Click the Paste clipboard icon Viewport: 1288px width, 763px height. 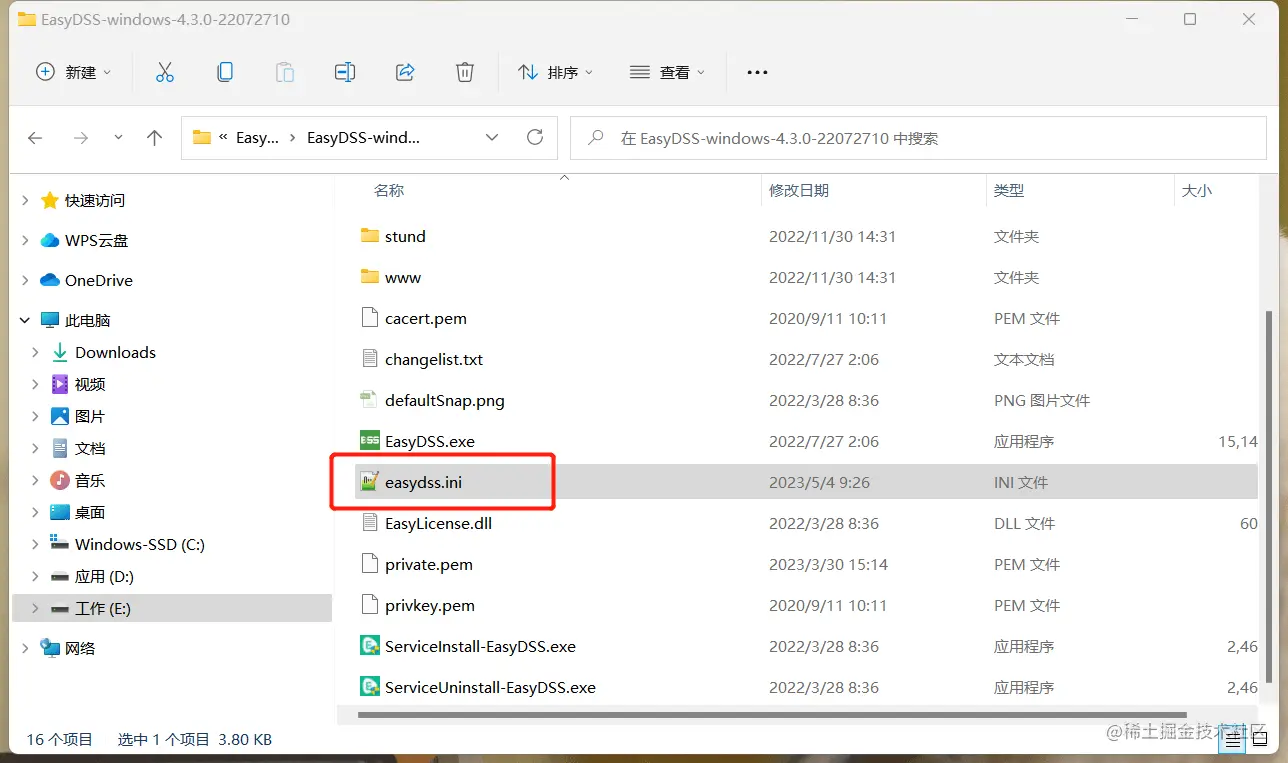[x=285, y=72]
